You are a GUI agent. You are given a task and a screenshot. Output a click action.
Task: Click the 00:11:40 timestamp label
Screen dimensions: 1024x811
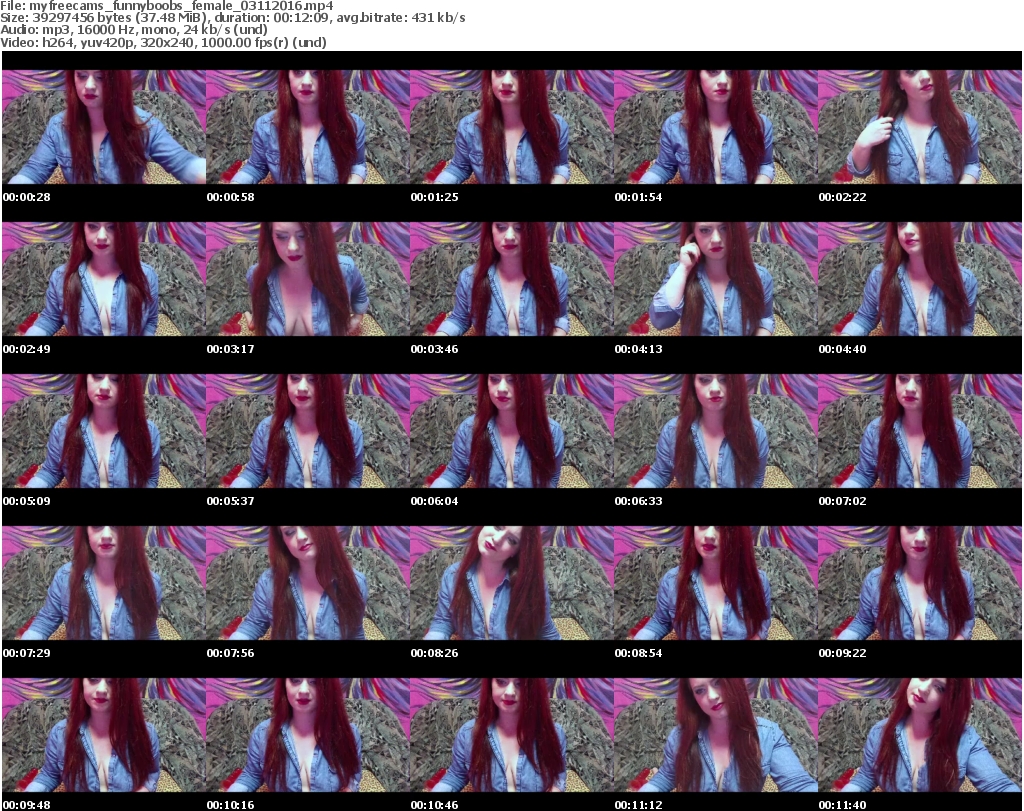pyautogui.click(x=842, y=805)
